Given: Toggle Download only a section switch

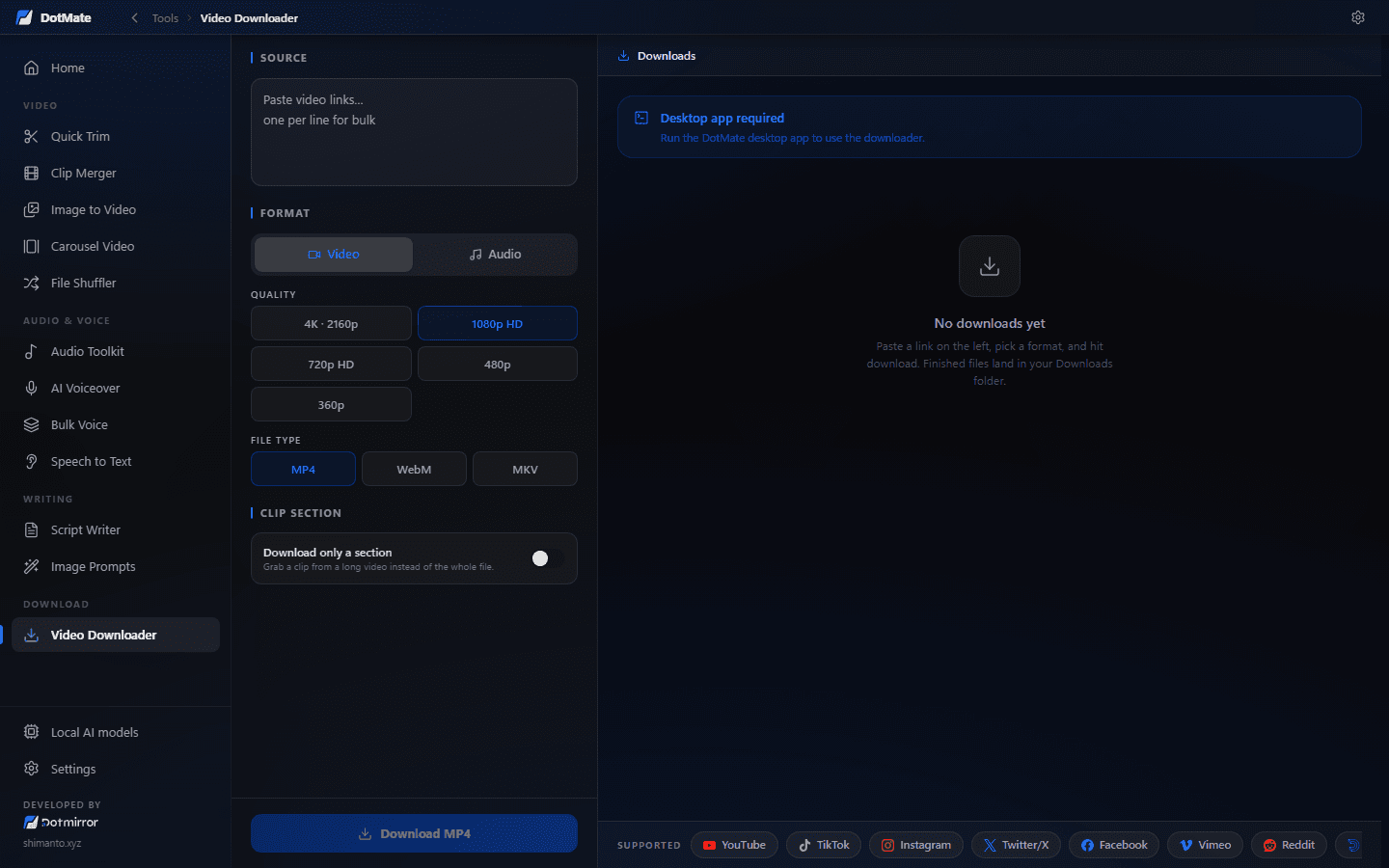Looking at the screenshot, I should pyautogui.click(x=547, y=558).
